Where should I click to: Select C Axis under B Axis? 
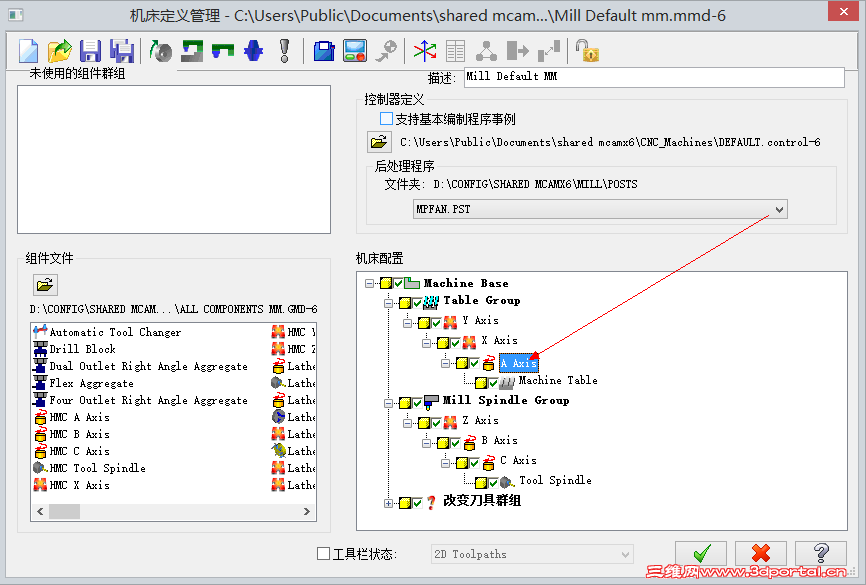click(518, 460)
